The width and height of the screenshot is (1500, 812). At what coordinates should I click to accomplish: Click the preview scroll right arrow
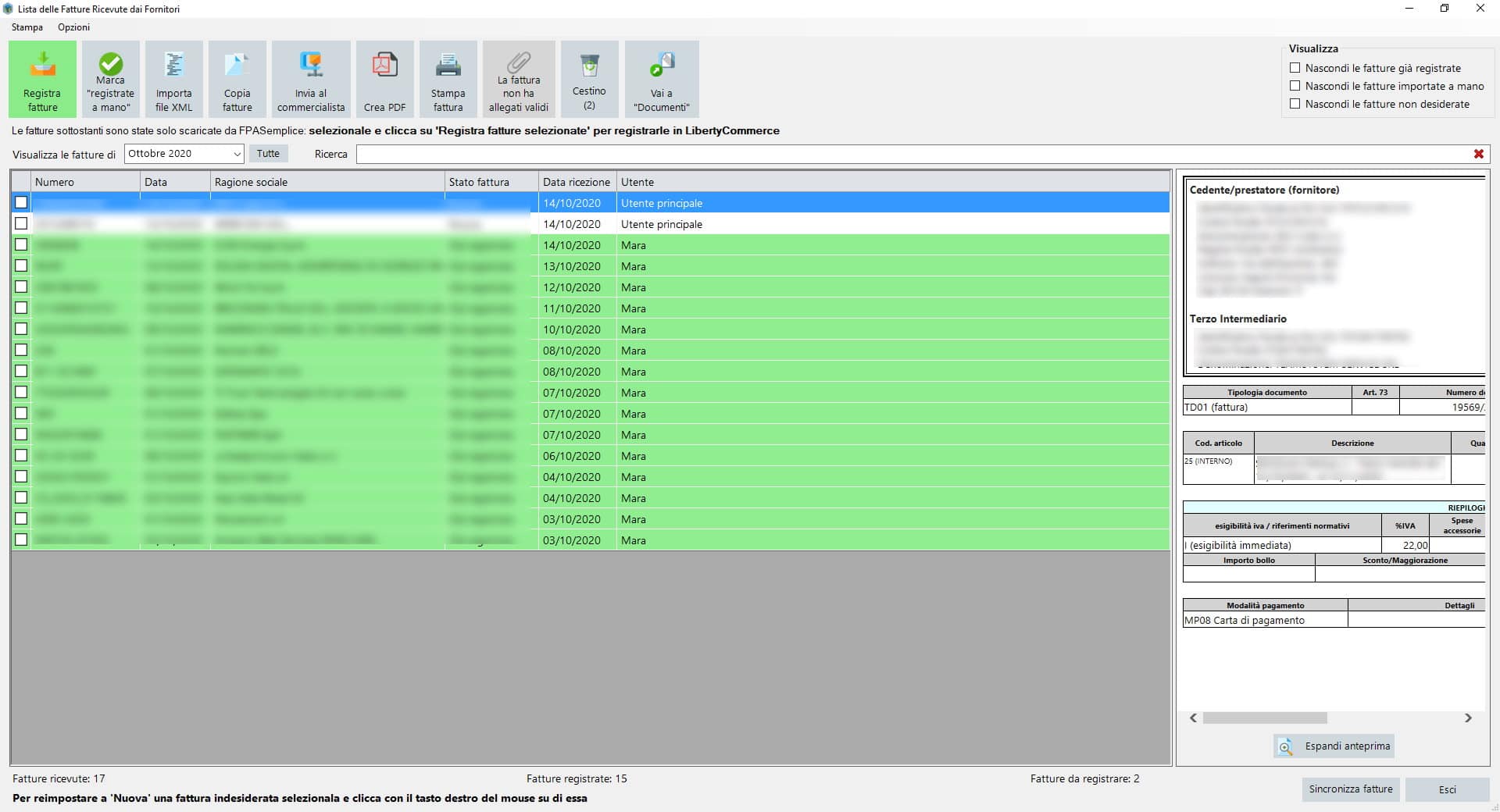pos(1468,718)
